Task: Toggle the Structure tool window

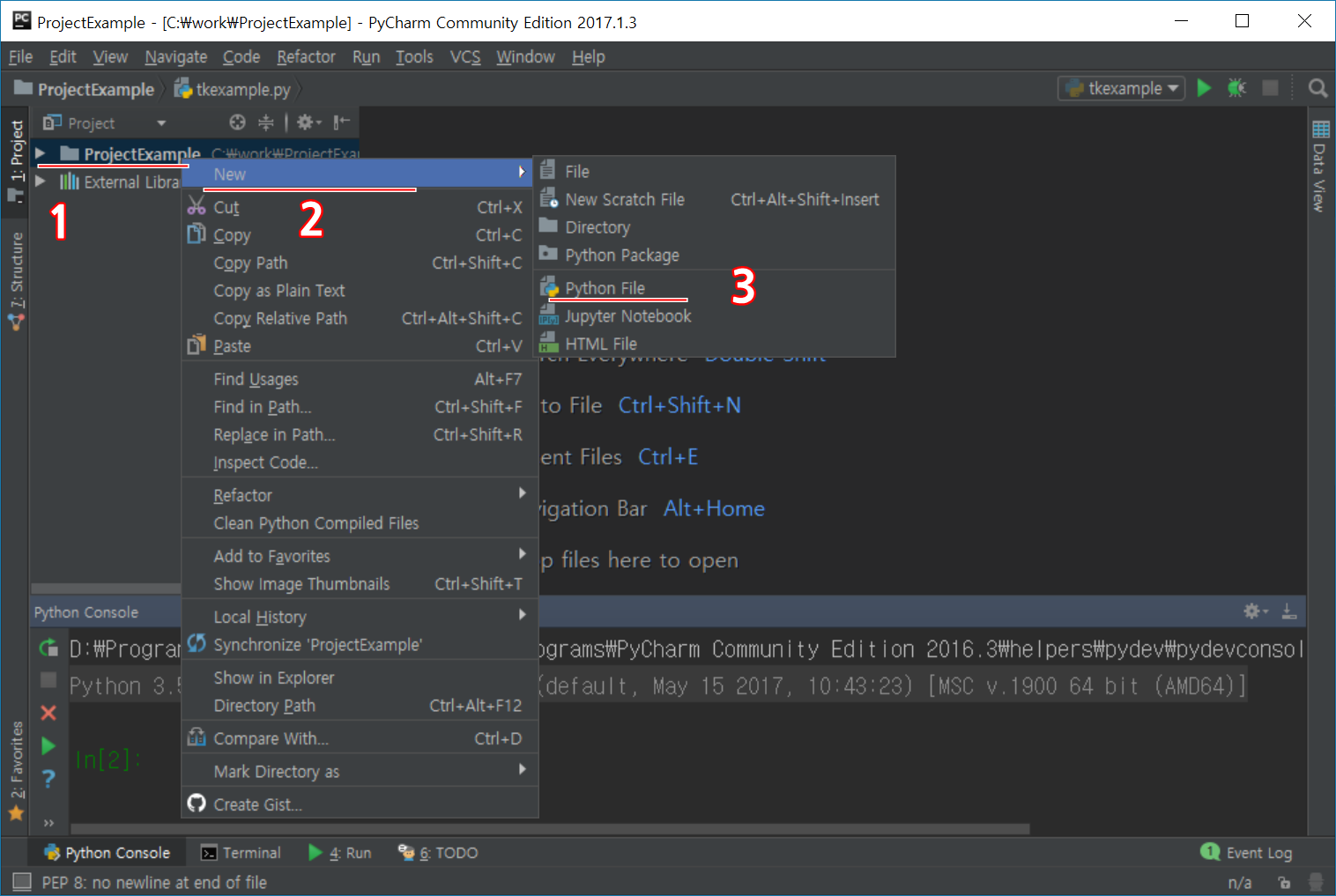Action: coord(16,280)
